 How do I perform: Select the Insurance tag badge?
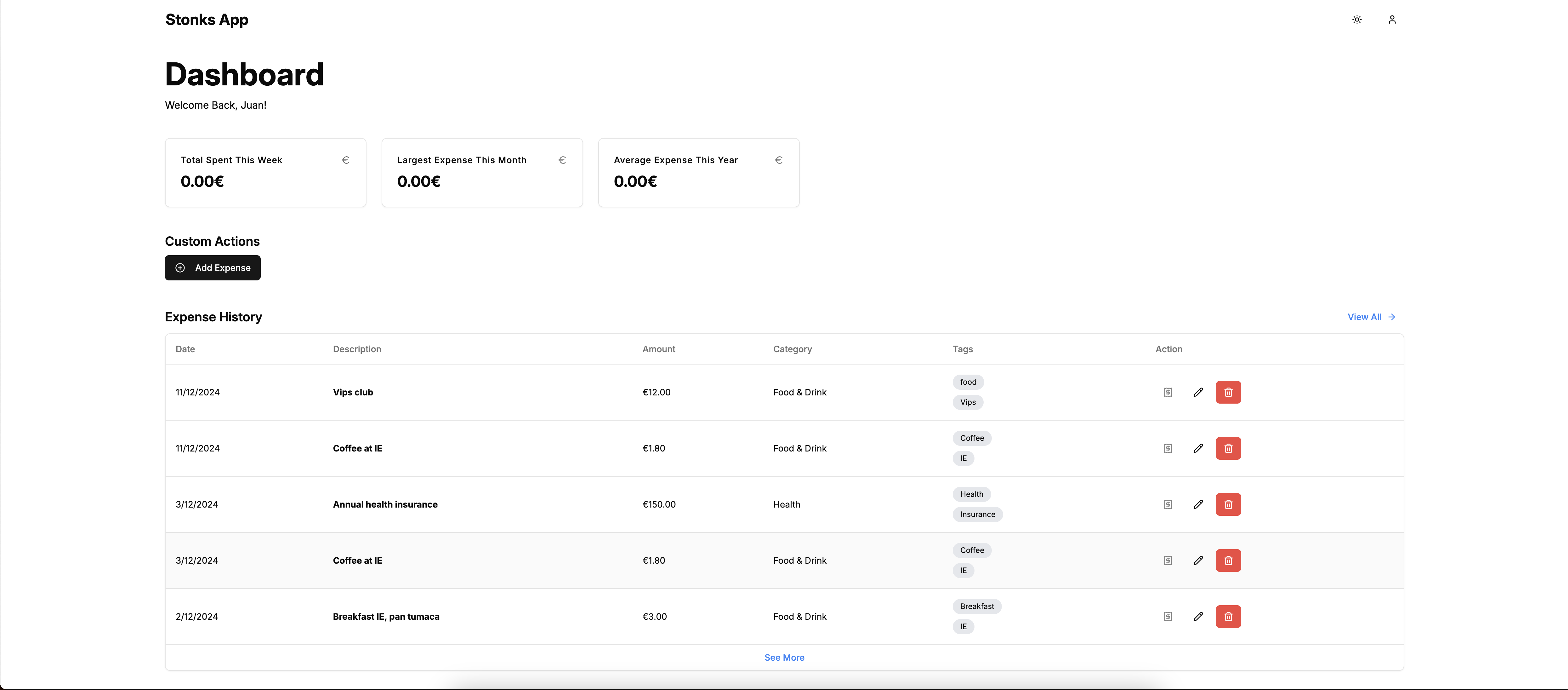[x=977, y=515]
